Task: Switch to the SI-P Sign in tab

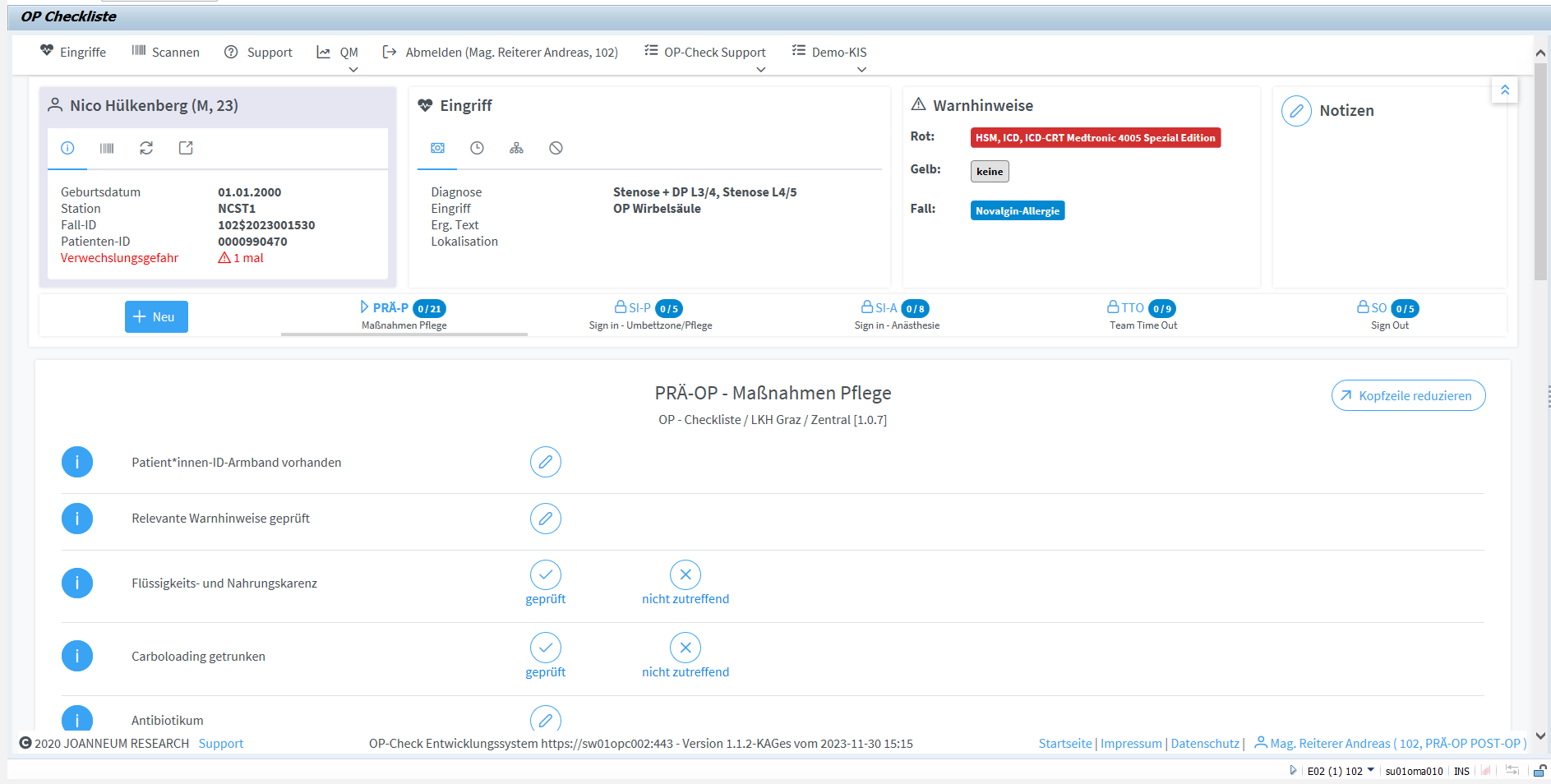Action: [650, 316]
